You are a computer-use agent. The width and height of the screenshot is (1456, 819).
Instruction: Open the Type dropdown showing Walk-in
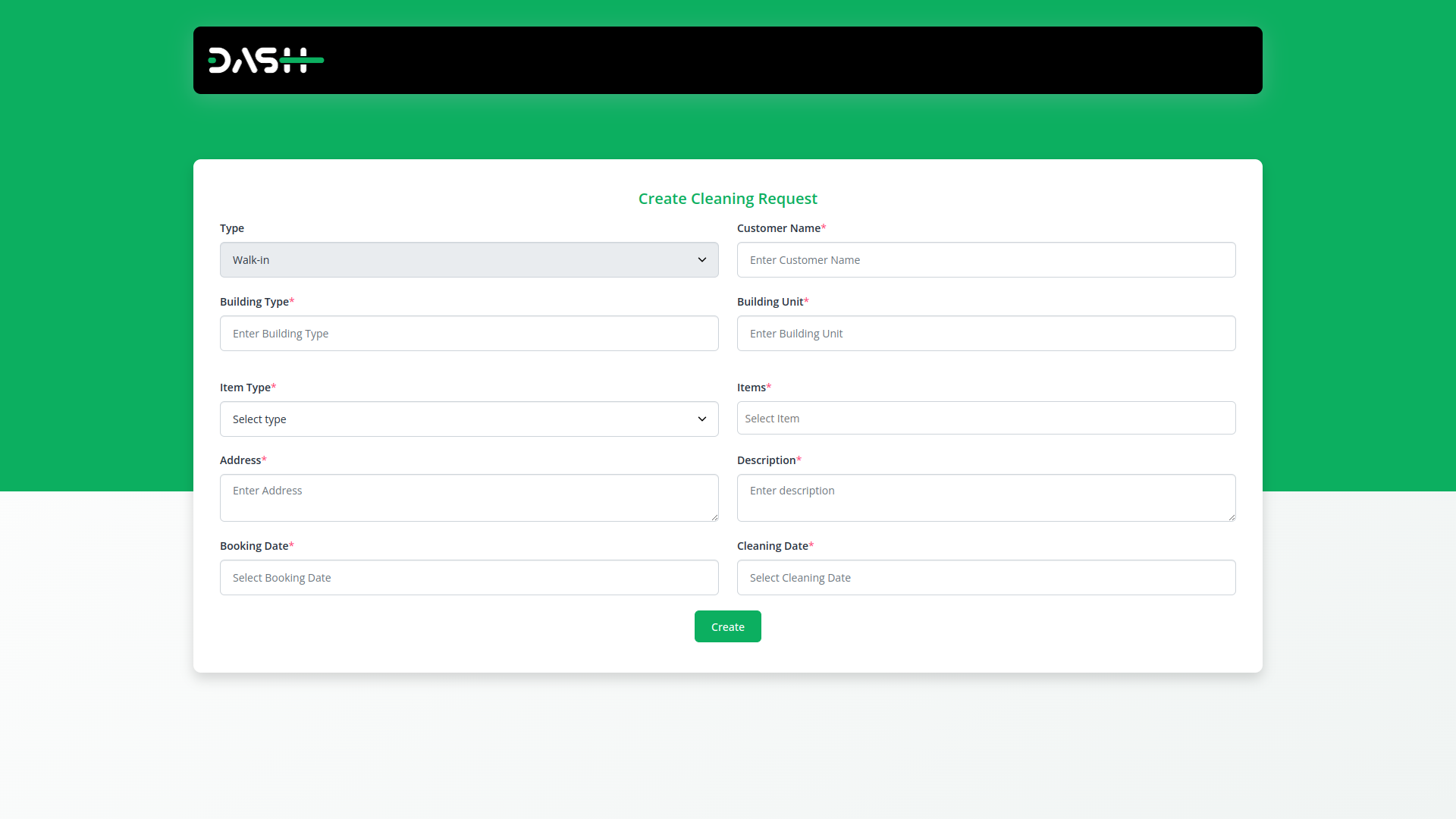455,260
